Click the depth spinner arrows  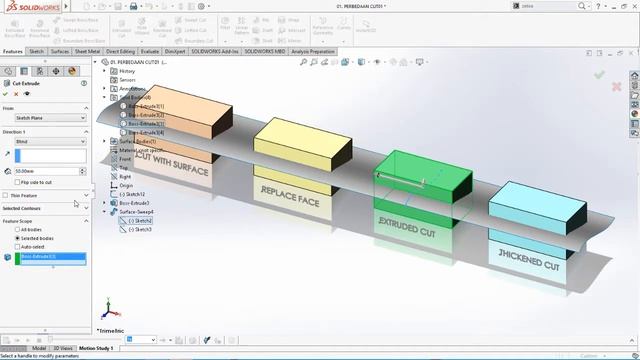(x=83, y=171)
